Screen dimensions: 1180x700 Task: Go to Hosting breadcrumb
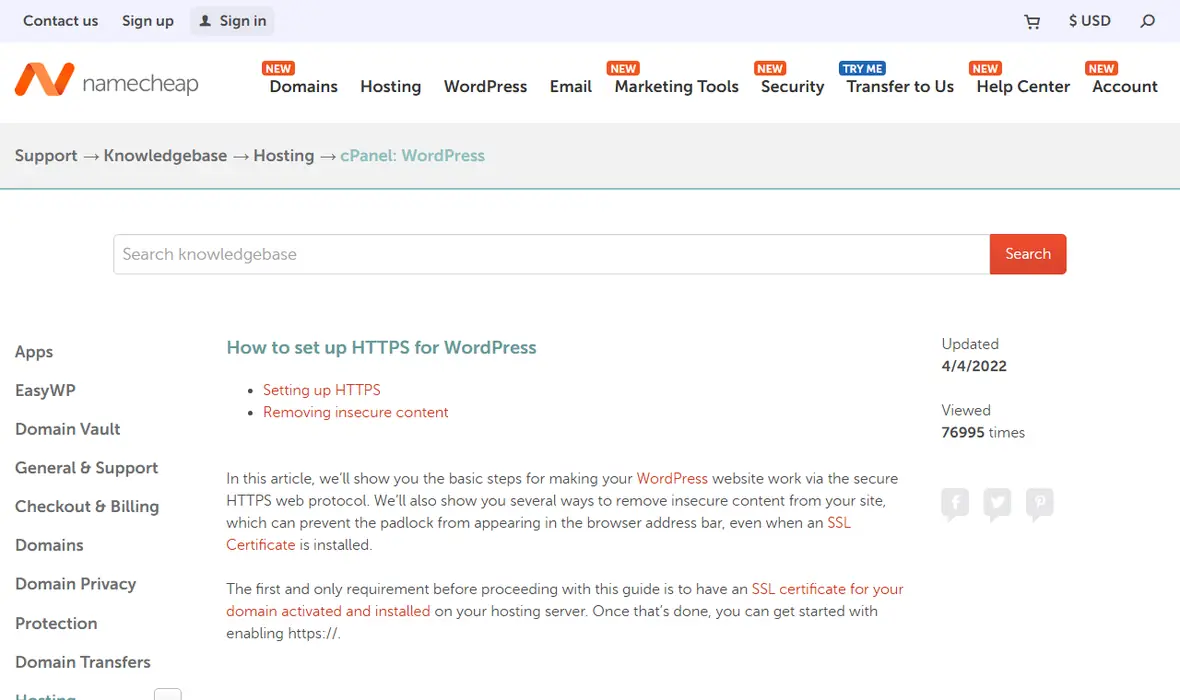click(284, 156)
